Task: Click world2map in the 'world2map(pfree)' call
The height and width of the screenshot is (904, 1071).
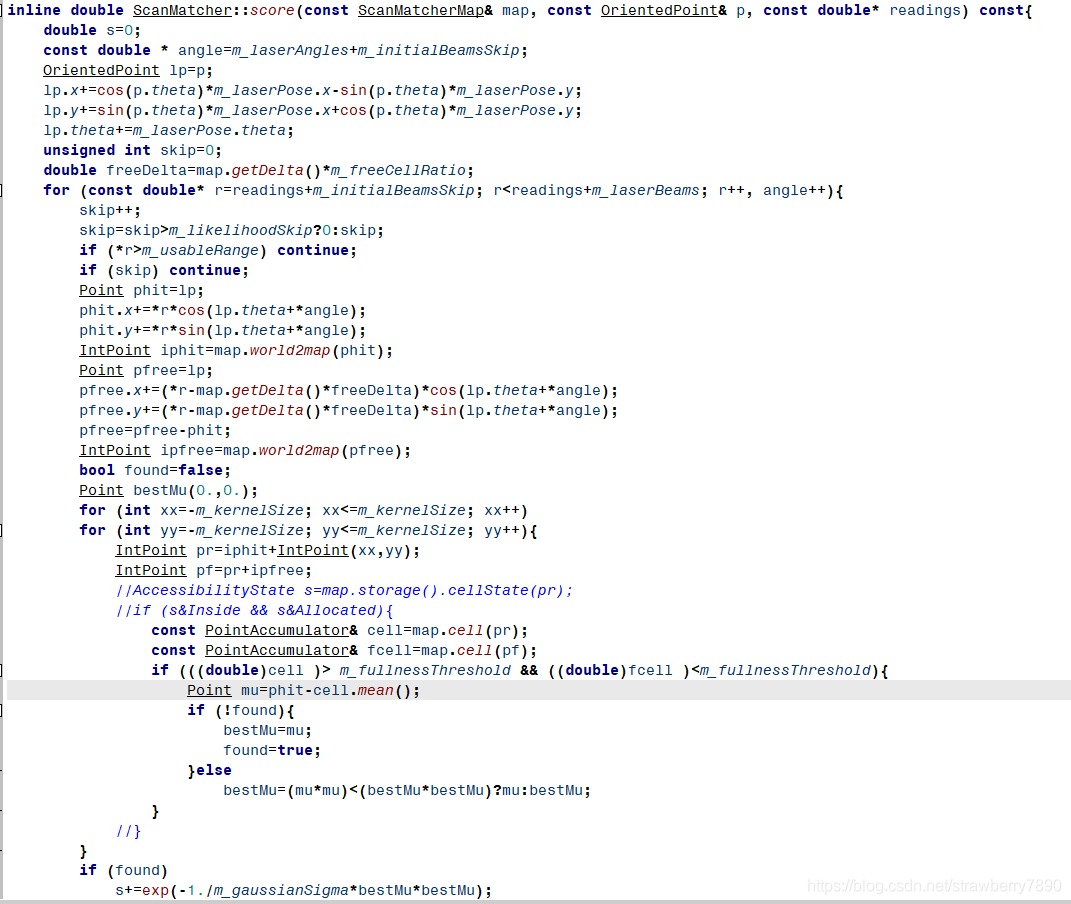Action: [298, 451]
